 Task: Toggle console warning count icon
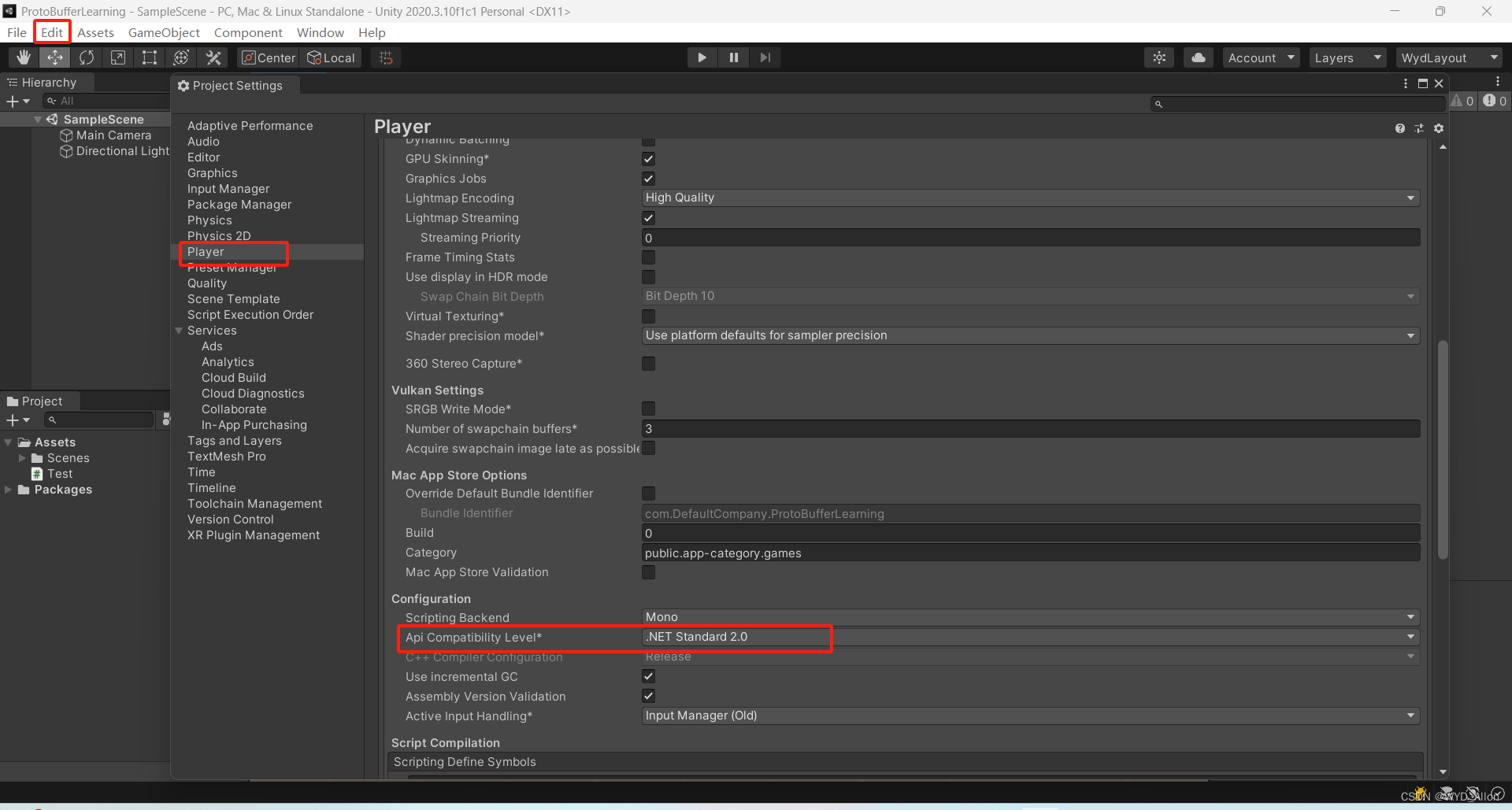pos(1462,101)
